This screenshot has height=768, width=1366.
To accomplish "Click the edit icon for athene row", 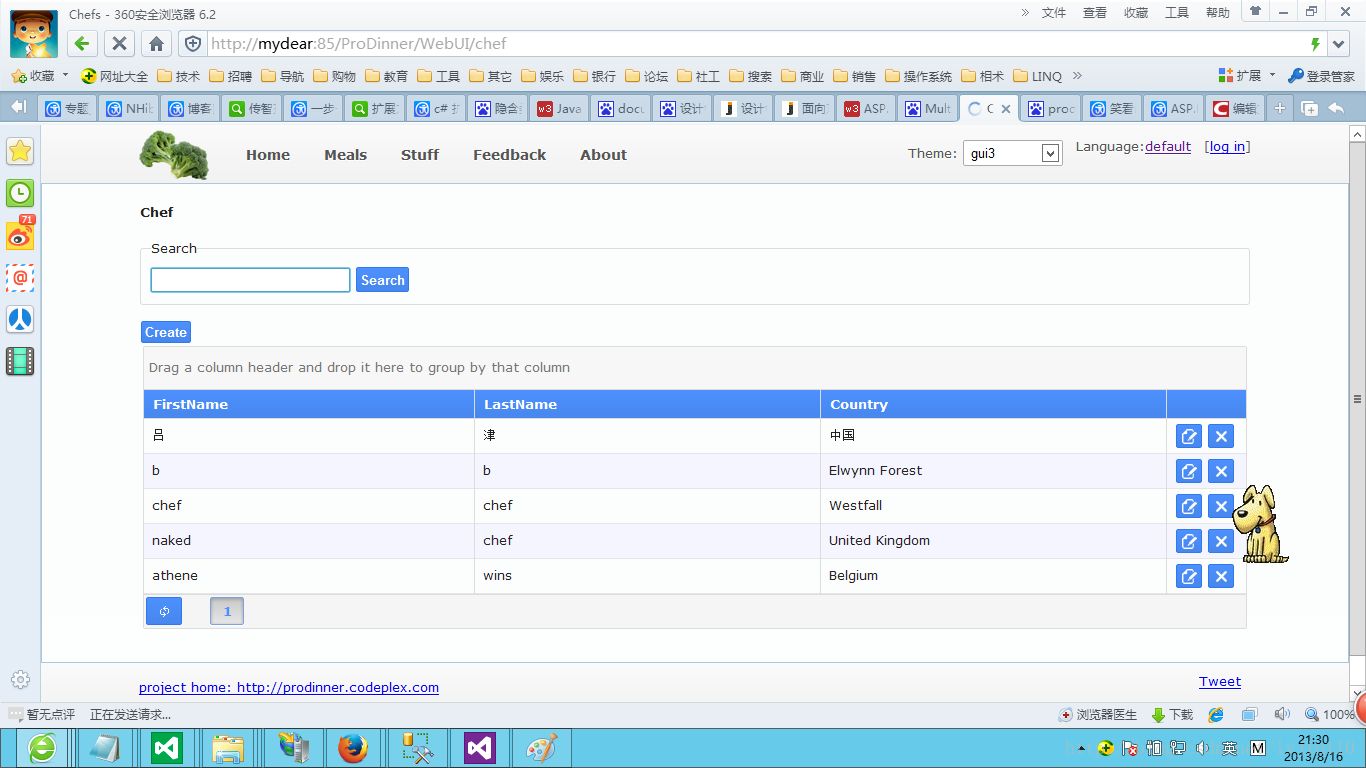I will pos(1189,576).
